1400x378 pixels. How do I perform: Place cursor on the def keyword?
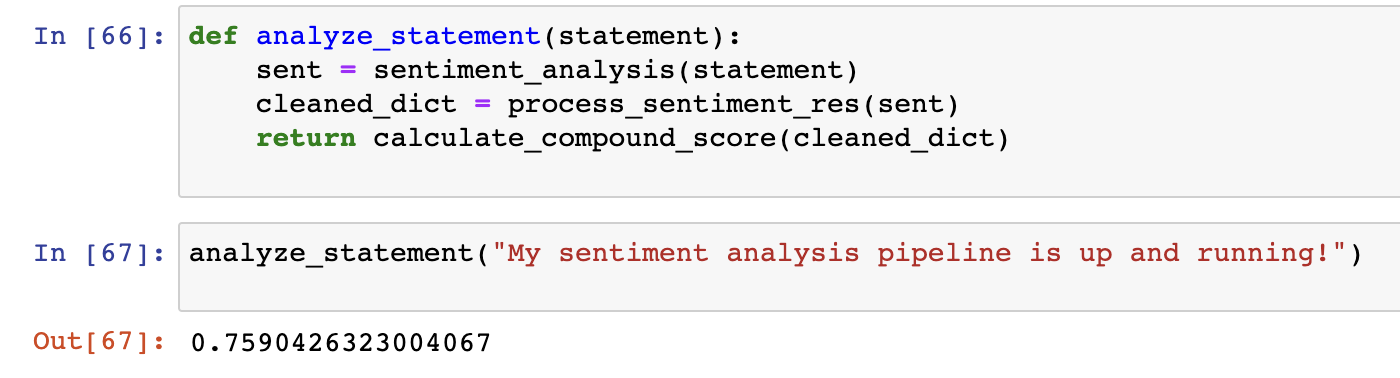pos(214,37)
